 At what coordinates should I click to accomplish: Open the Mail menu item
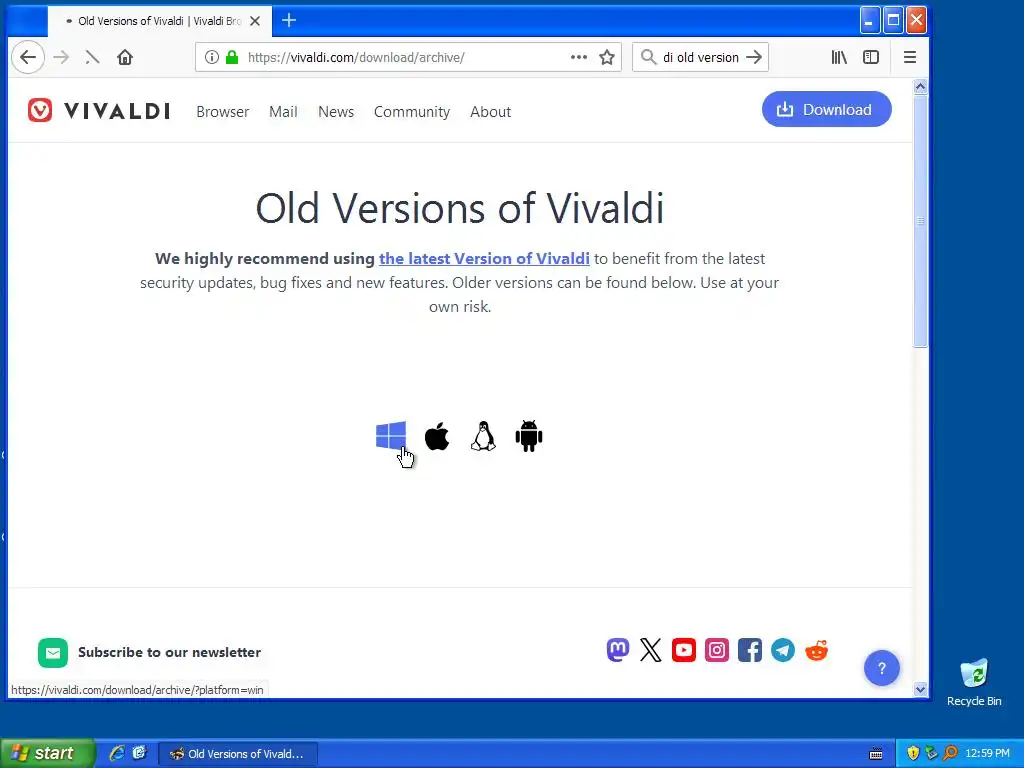pyautogui.click(x=283, y=112)
